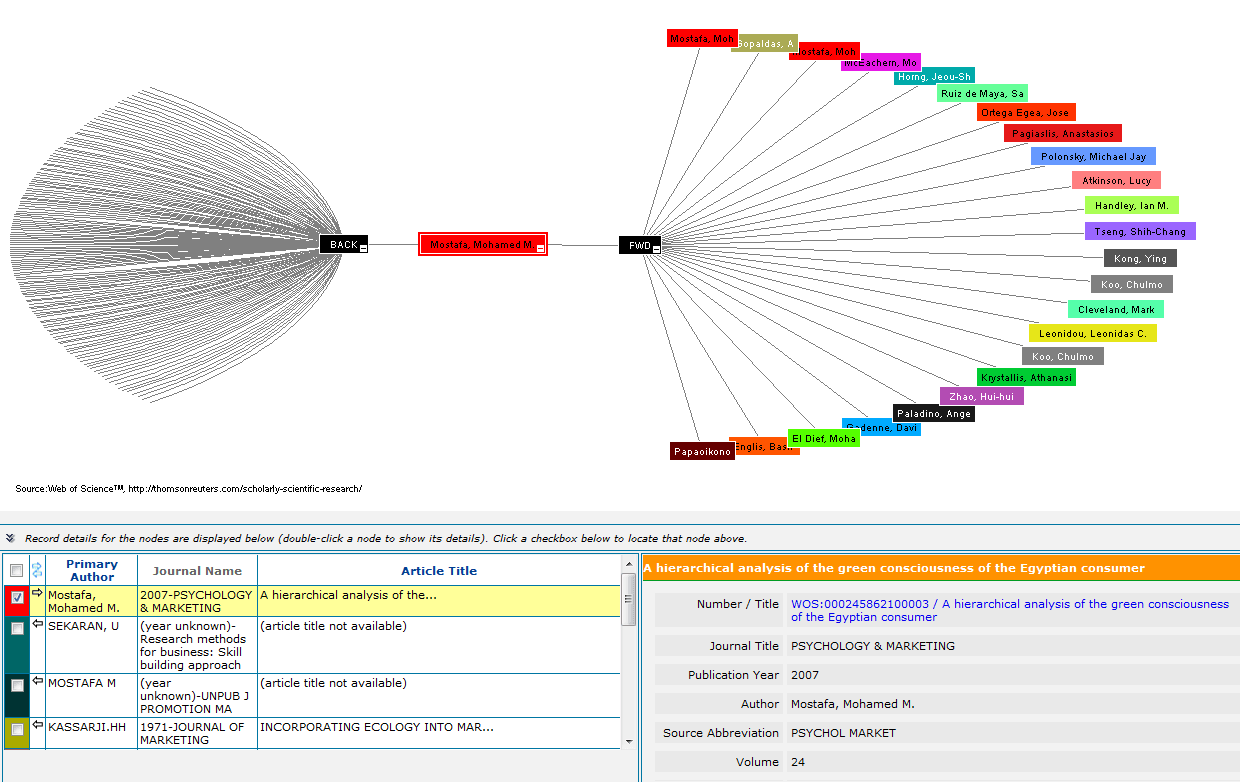
Task: Click the red color cell of Mostafa row
Action: [x=17, y=601]
